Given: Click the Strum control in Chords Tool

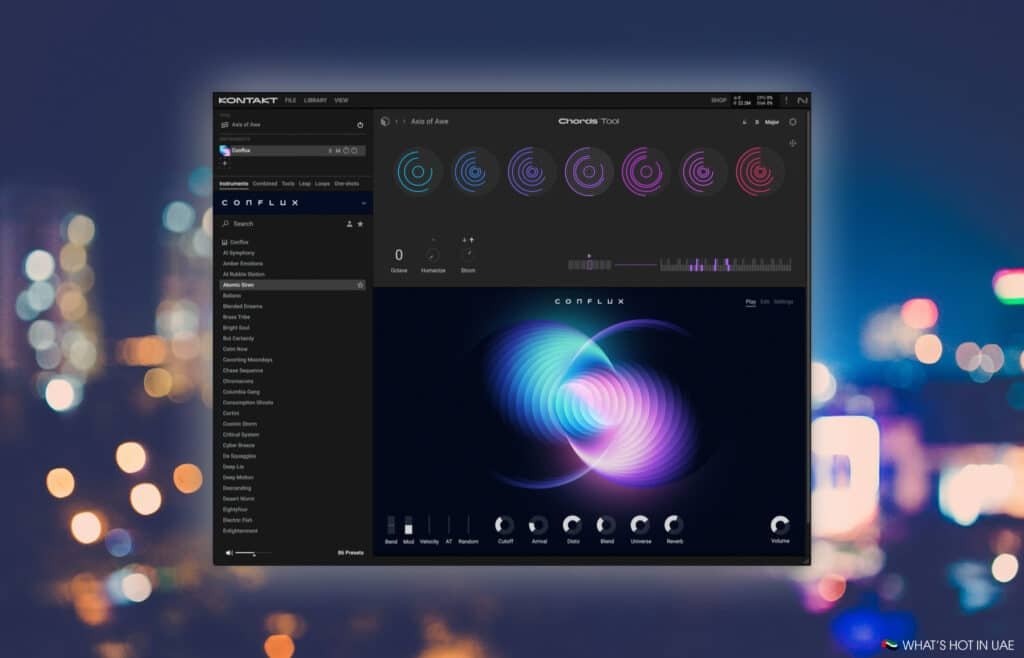Looking at the screenshot, I should [x=468, y=252].
